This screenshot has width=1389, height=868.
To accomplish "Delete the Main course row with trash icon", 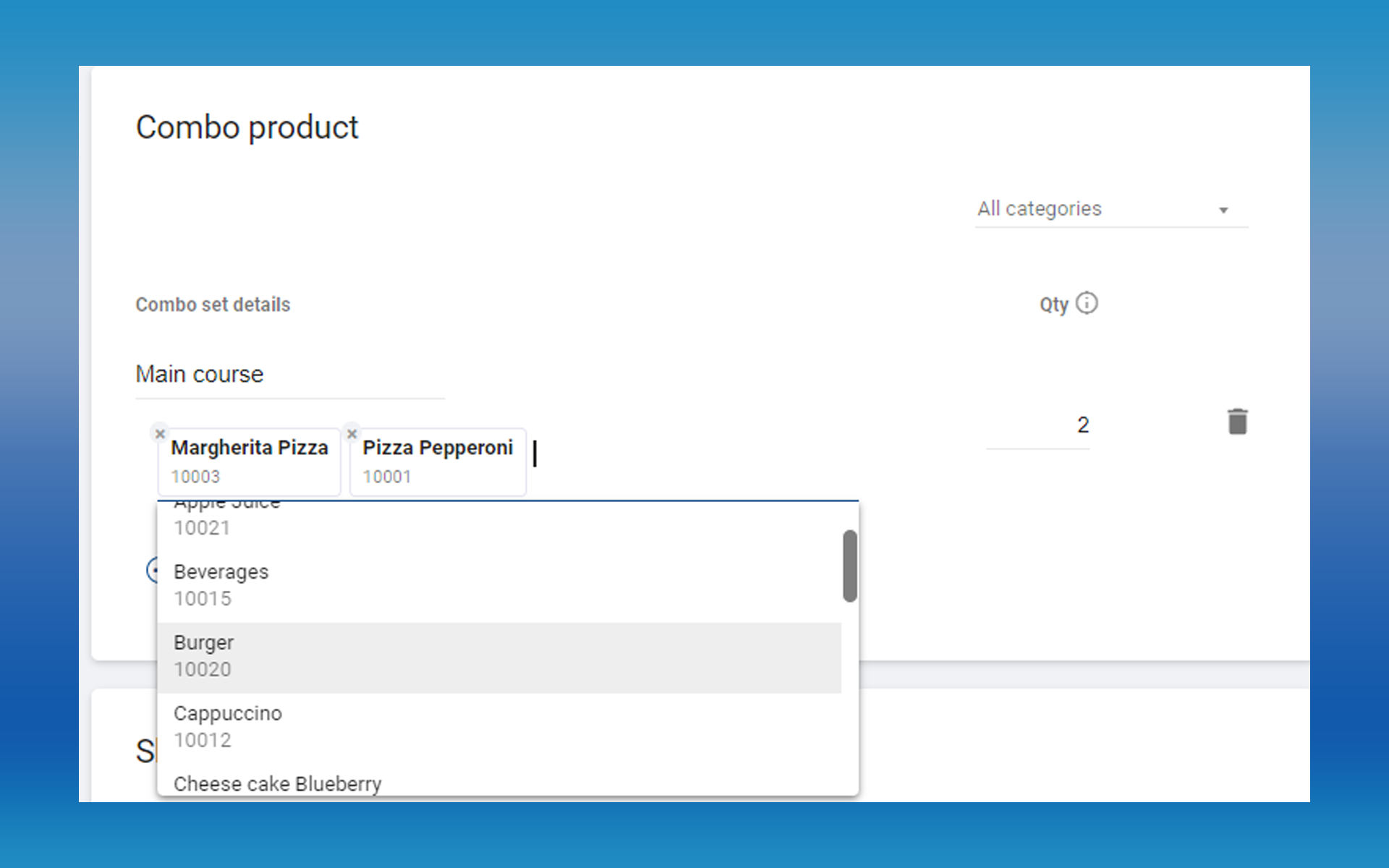I will coord(1237,422).
